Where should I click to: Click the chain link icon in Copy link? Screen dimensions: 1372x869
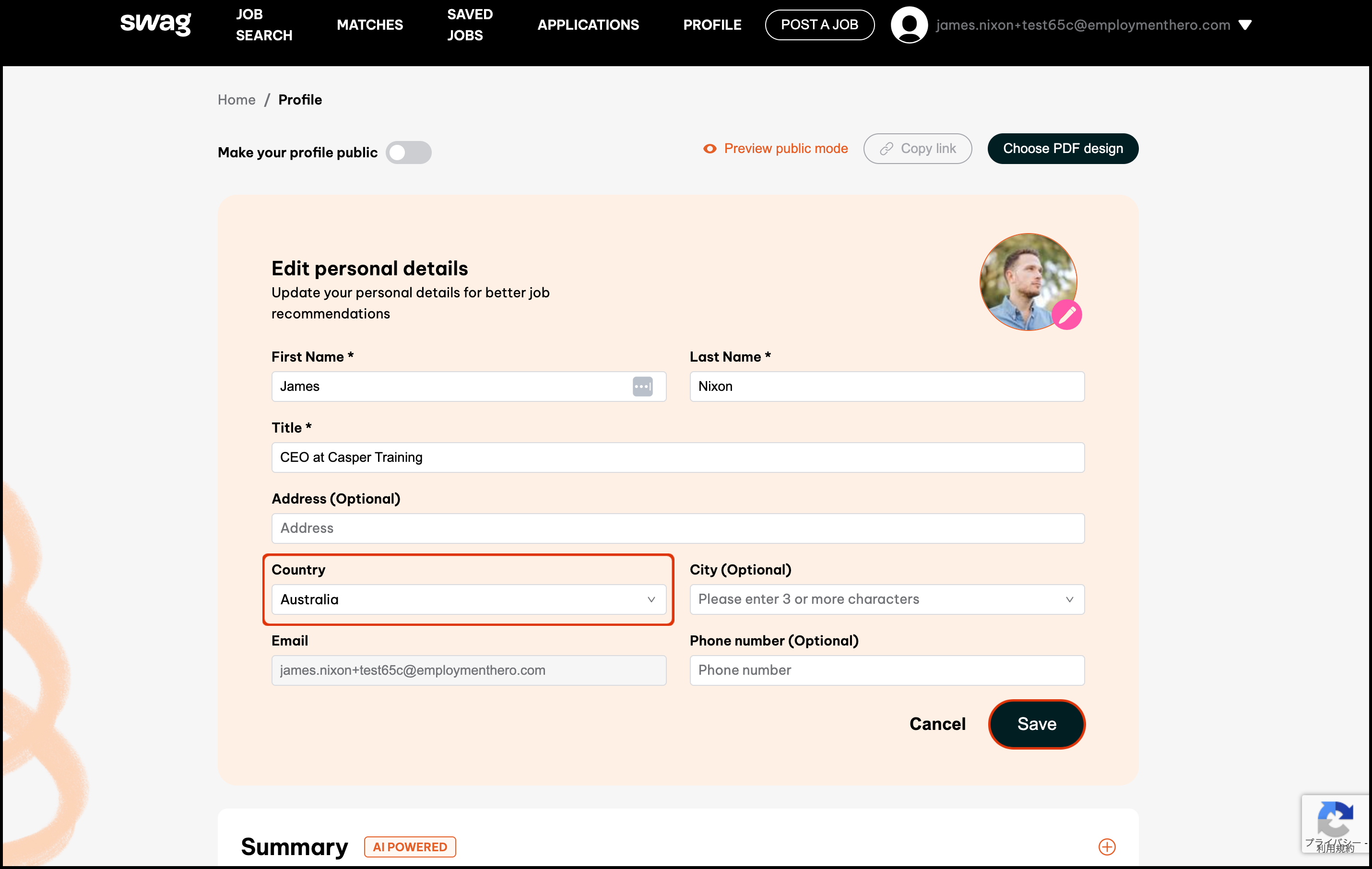click(x=886, y=149)
